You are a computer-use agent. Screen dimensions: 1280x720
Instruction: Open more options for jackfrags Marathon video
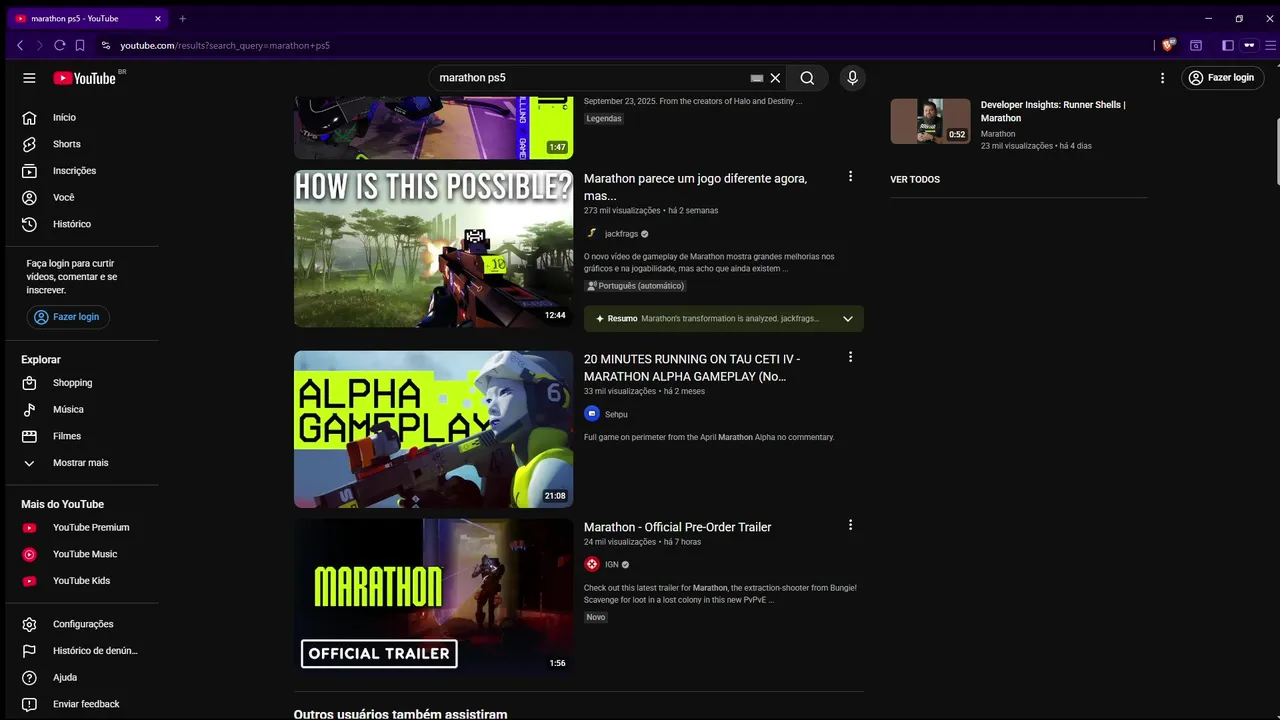[x=850, y=177]
